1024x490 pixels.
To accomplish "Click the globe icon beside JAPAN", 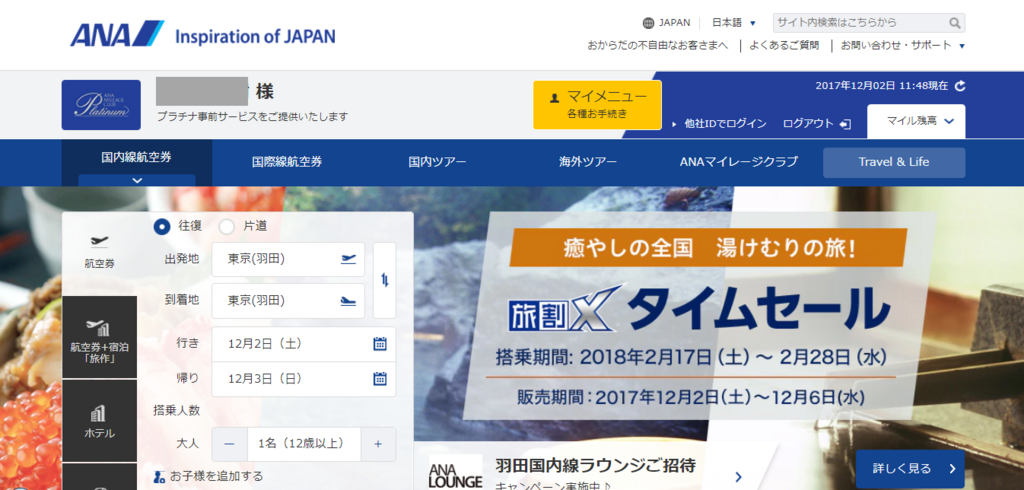I will pyautogui.click(x=648, y=23).
